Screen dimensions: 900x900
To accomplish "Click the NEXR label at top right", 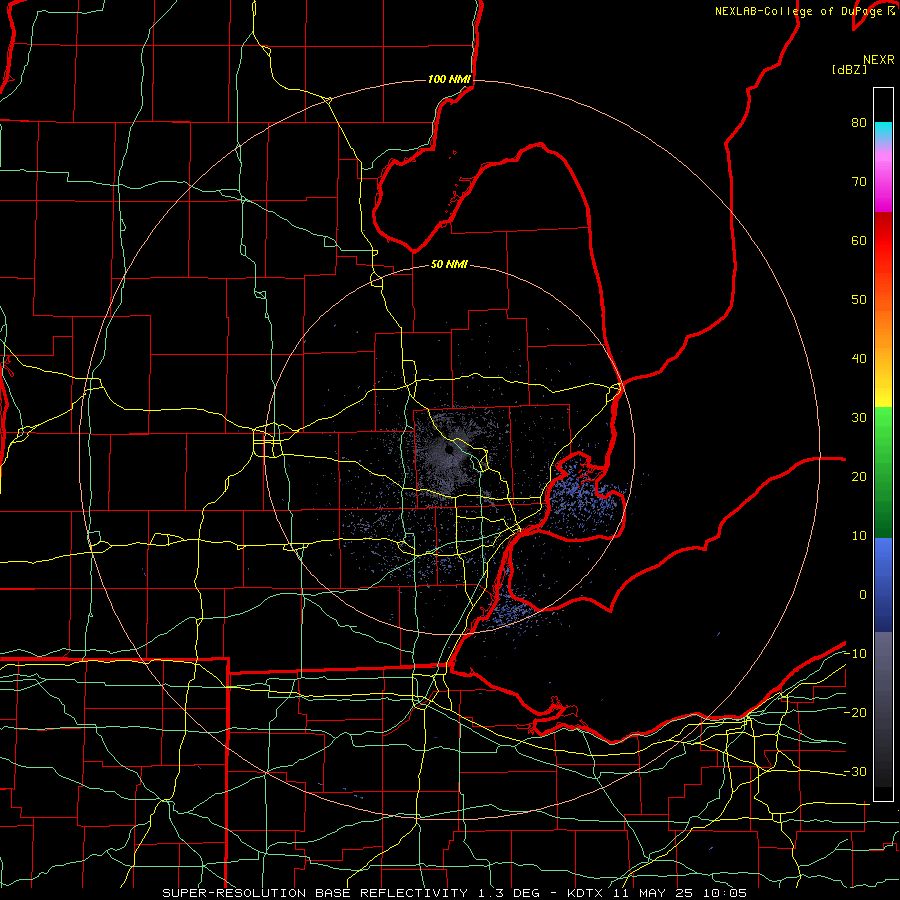I will click(878, 60).
